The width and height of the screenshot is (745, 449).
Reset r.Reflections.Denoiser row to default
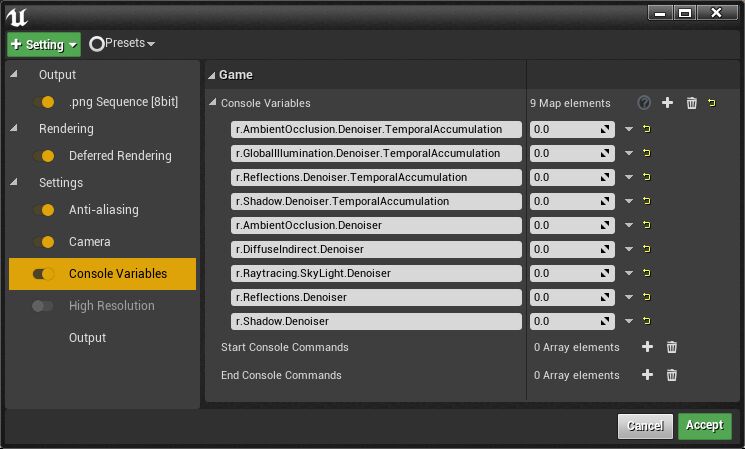[647, 297]
